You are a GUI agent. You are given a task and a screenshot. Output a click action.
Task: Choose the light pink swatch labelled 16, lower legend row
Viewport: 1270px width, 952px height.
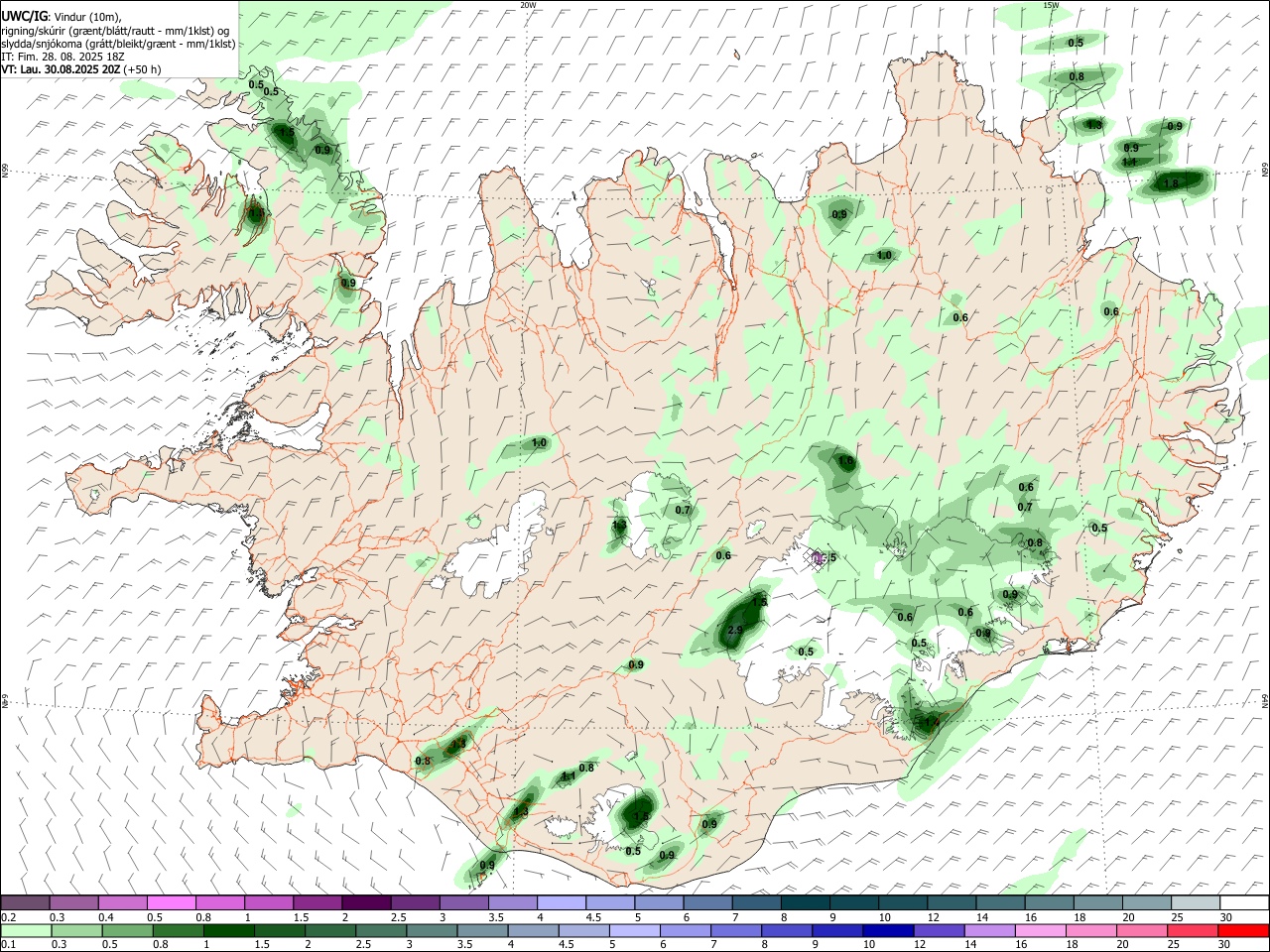point(1040,930)
